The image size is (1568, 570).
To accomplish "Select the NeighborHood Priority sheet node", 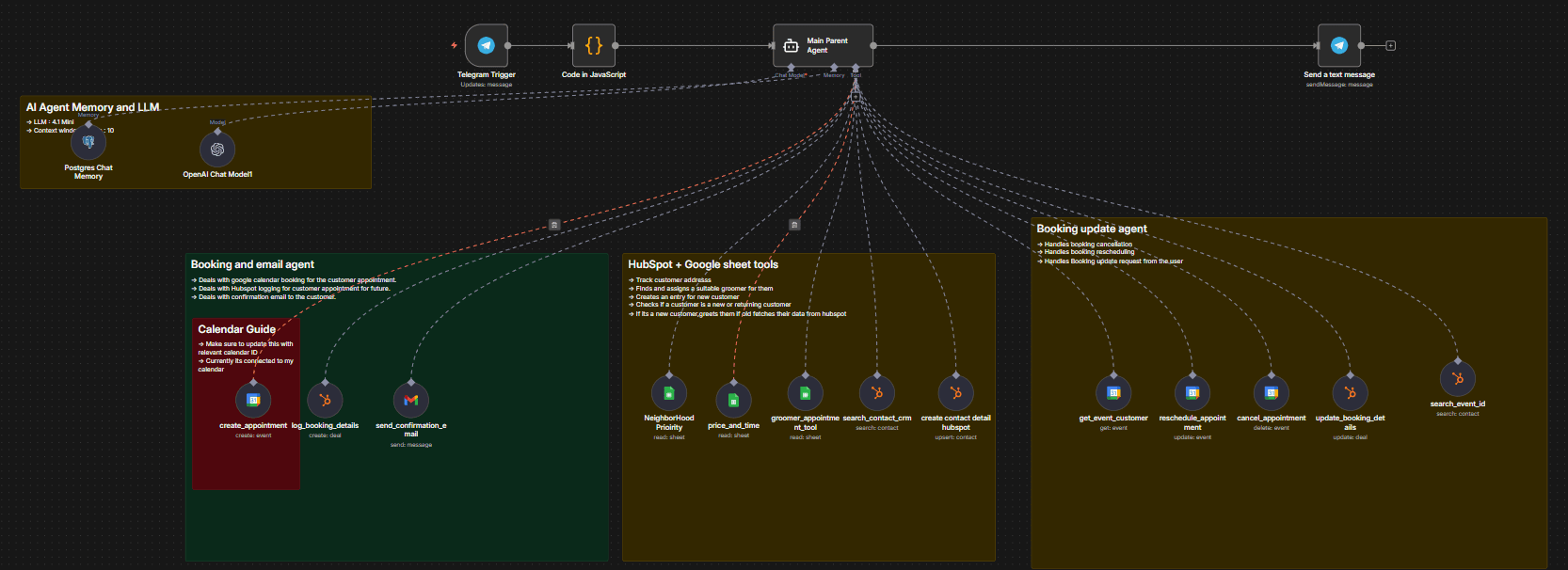I will tap(669, 392).
